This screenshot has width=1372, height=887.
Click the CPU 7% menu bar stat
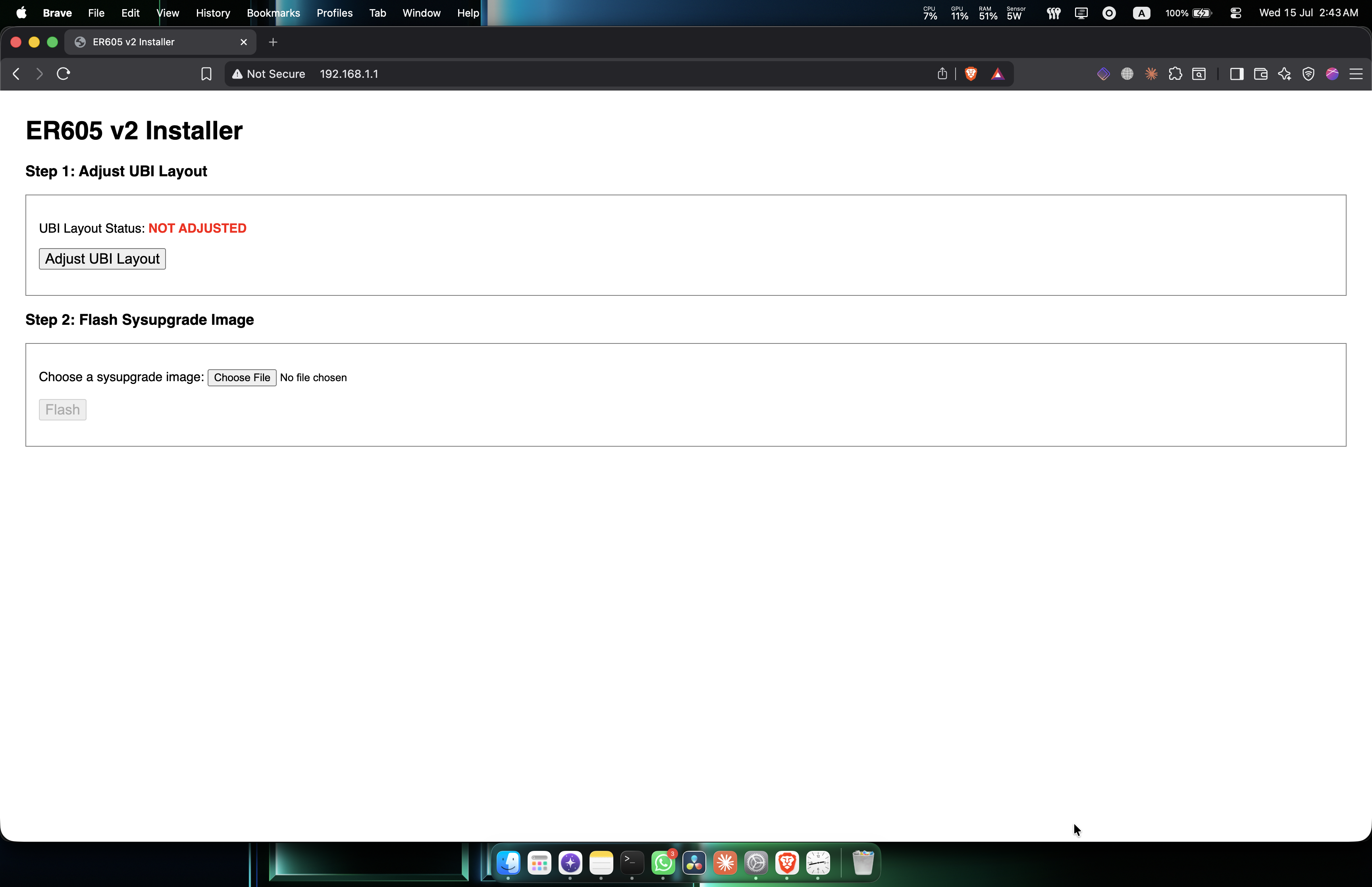coord(931,13)
